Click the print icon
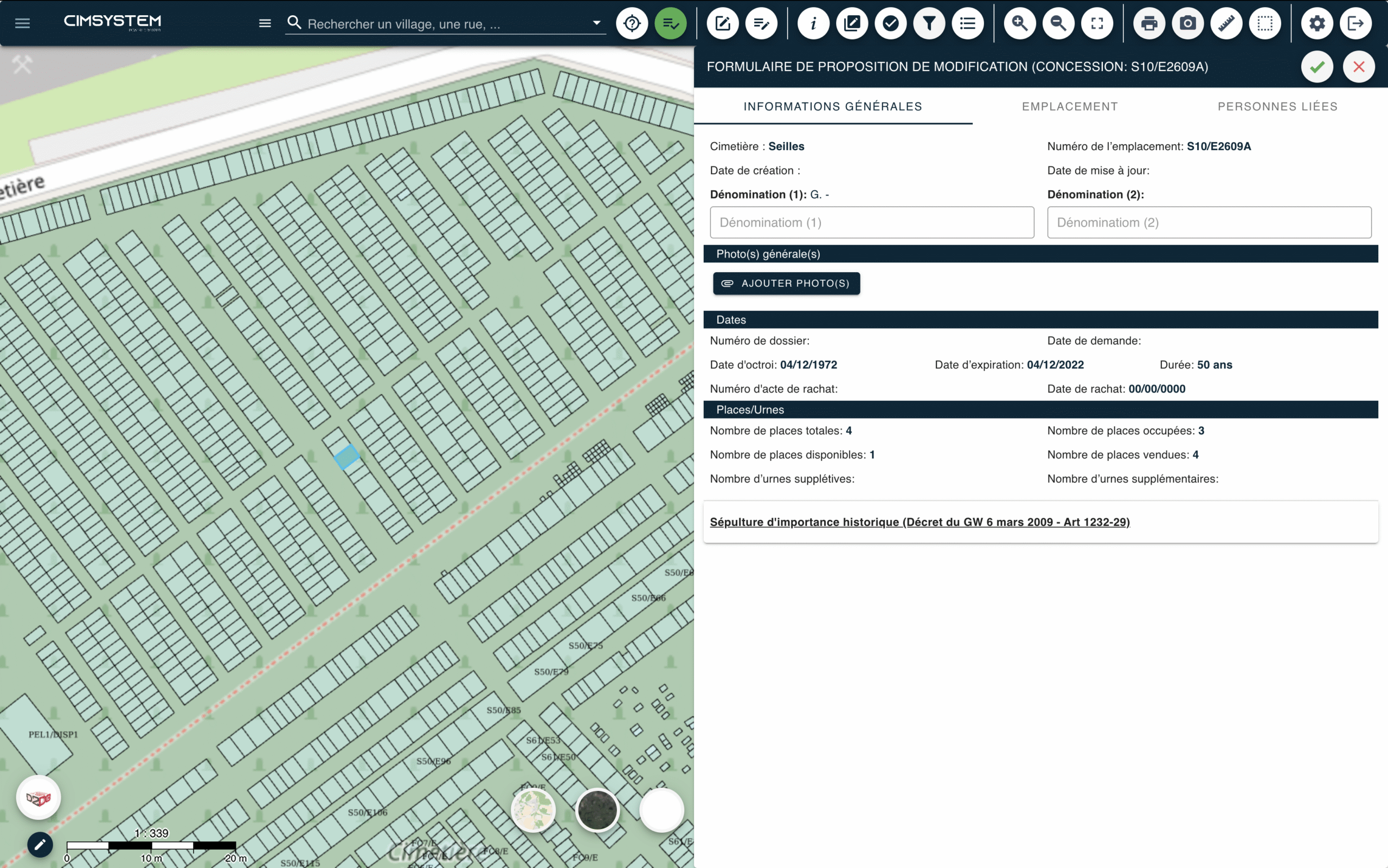 (x=1149, y=23)
